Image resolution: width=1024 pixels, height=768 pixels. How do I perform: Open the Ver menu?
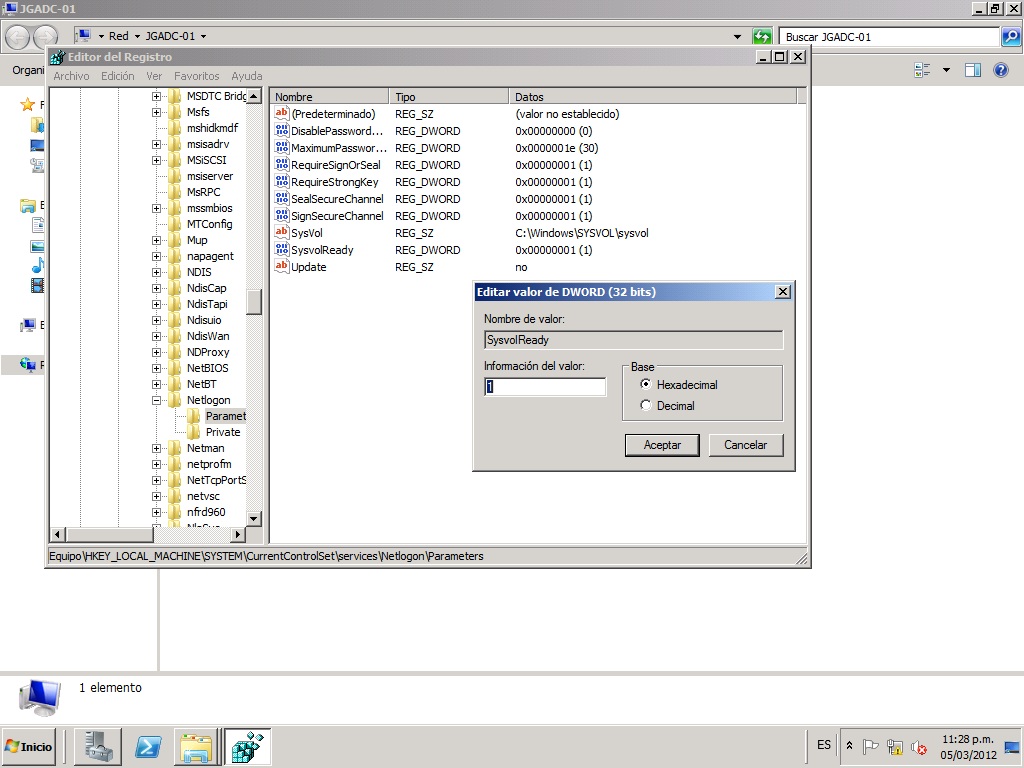pyautogui.click(x=154, y=76)
